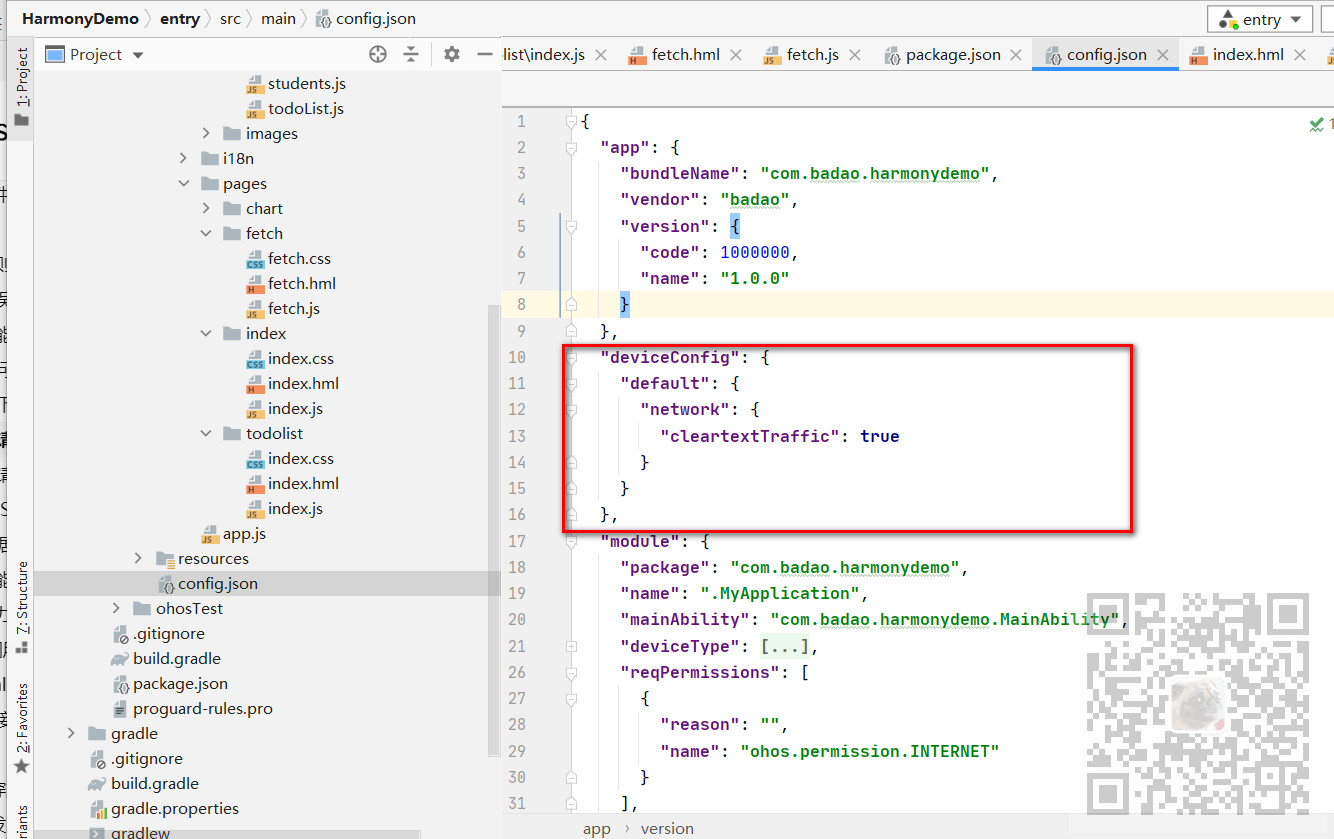Select the fetch.js file icon in tree
1334x839 pixels.
click(x=255, y=309)
